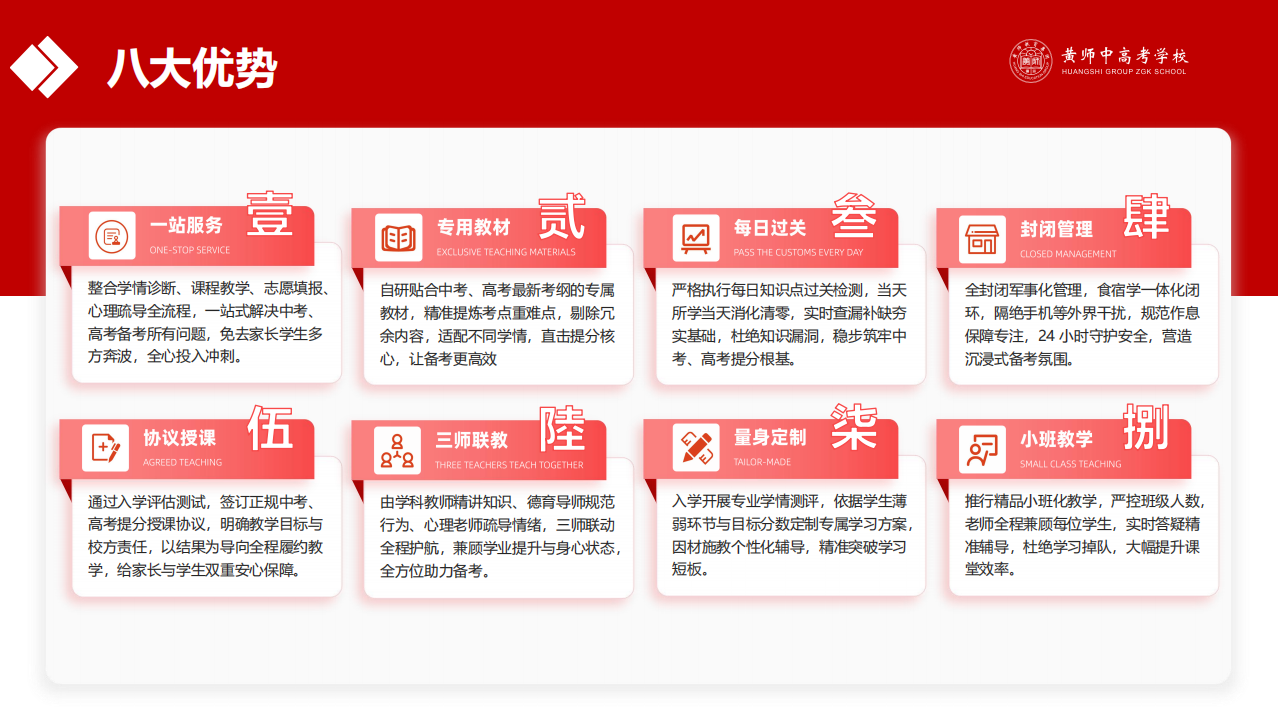This screenshot has width=1278, height=717.
Task: Click the 八大优势 slide title
Action: [x=192, y=69]
